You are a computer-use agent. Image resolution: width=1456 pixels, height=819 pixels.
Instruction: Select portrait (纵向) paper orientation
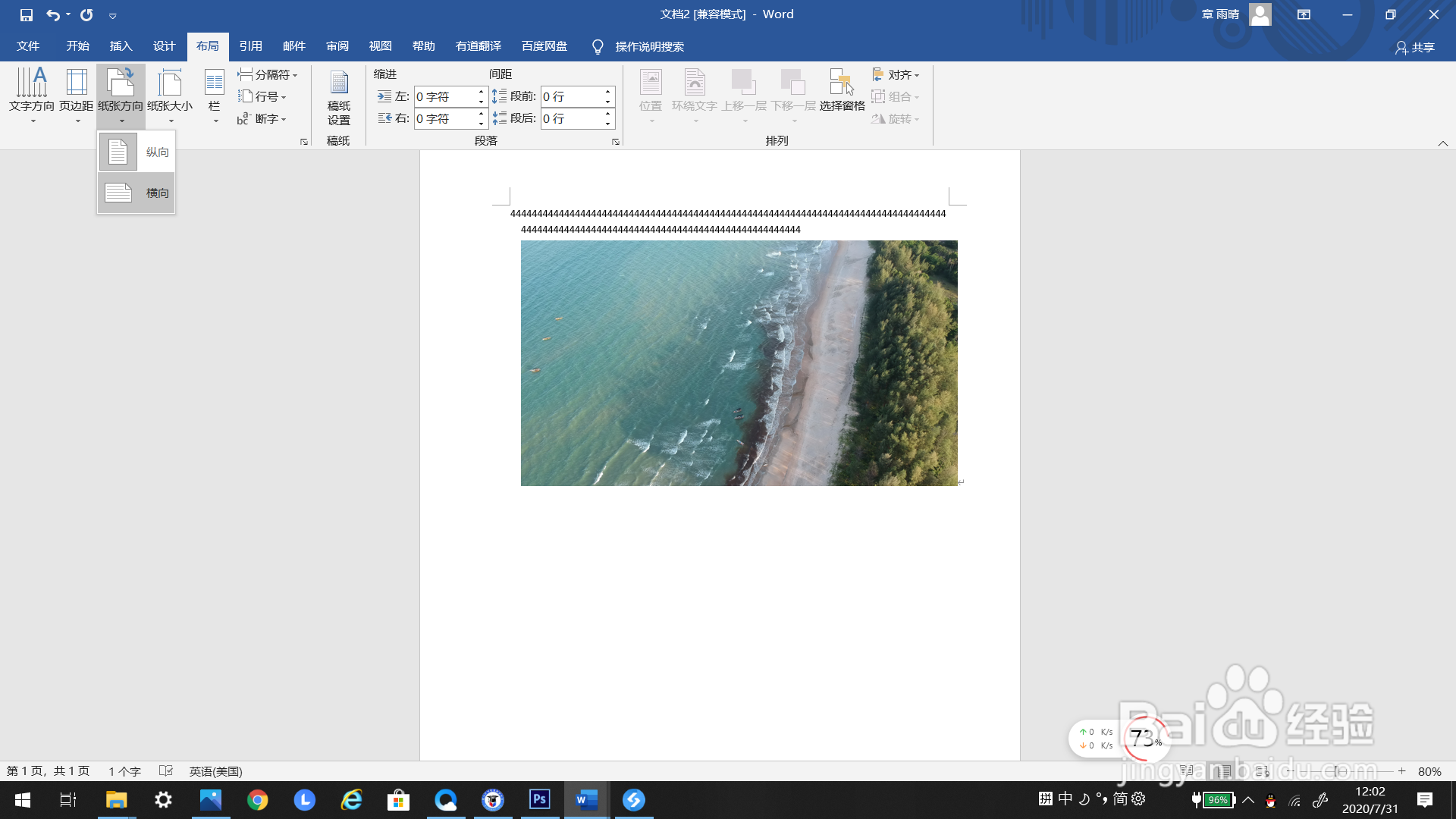136,152
